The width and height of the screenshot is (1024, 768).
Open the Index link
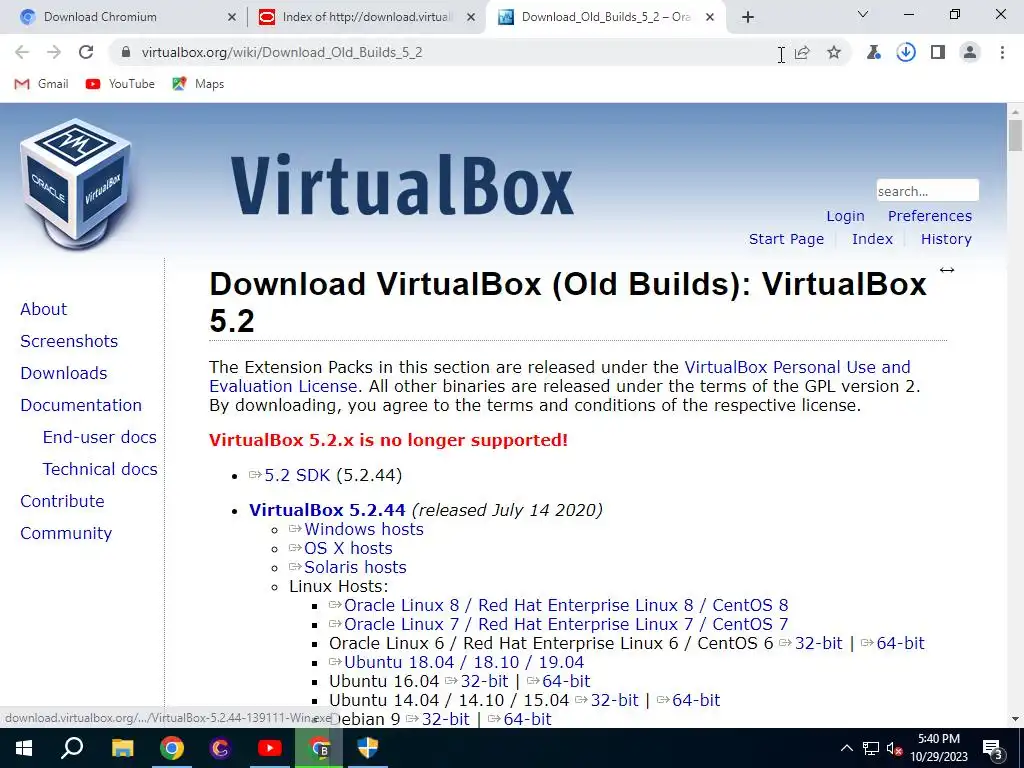point(872,239)
